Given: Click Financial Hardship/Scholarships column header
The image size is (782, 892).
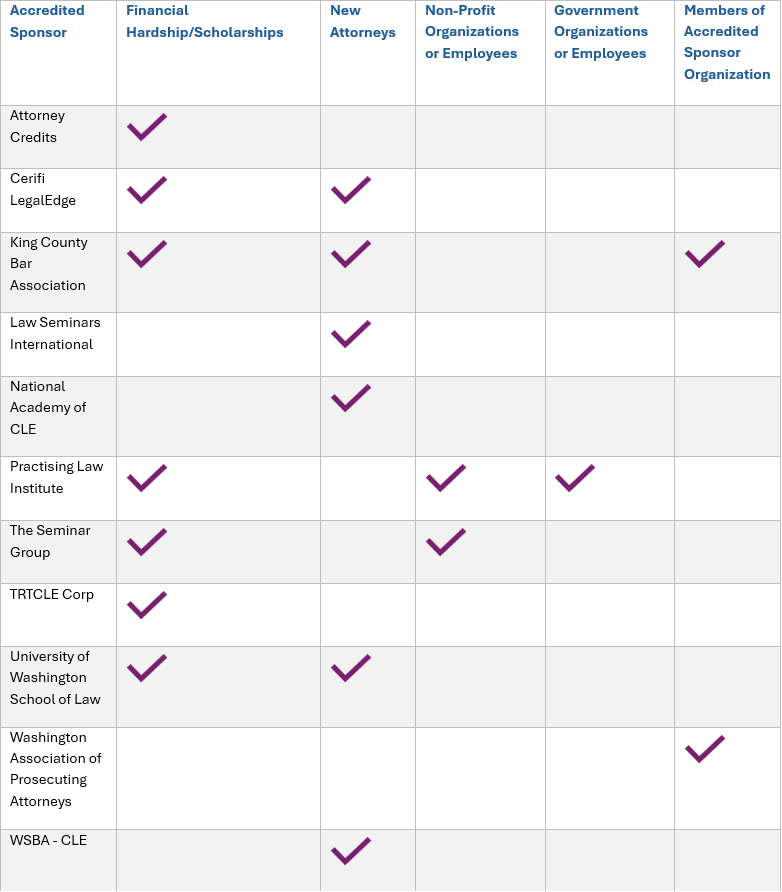Looking at the screenshot, I should pos(205,21).
